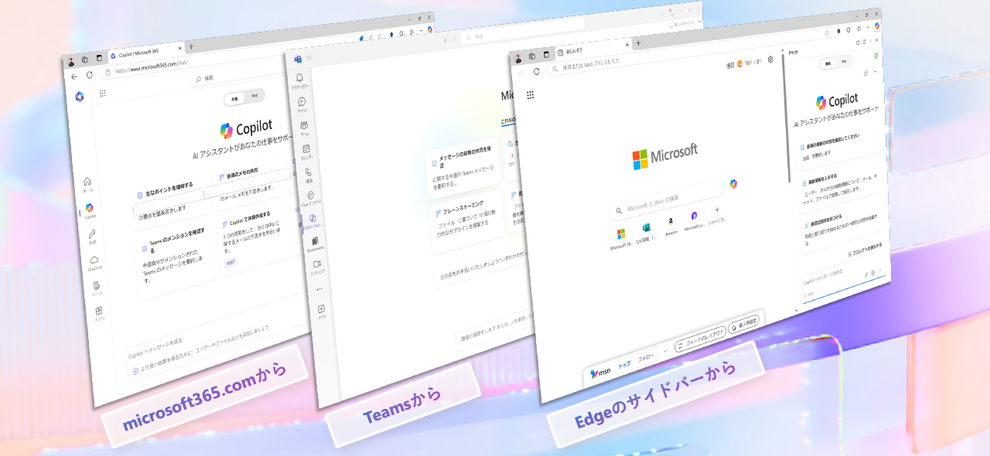This screenshot has width=990, height=456.
Task: Open settings gear on Edge new tab page
Action: [x=770, y=60]
